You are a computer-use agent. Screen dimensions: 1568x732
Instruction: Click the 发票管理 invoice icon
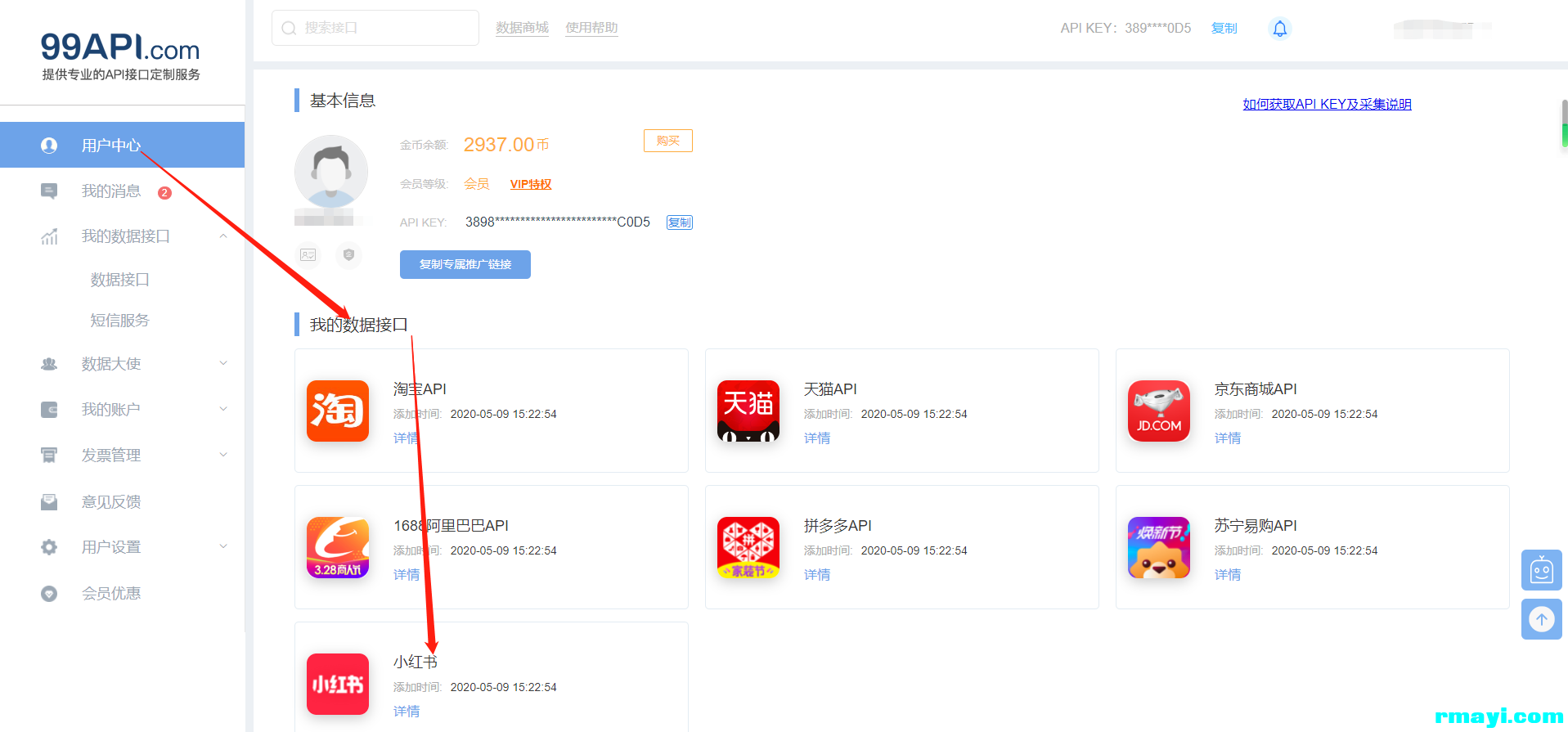pos(49,456)
